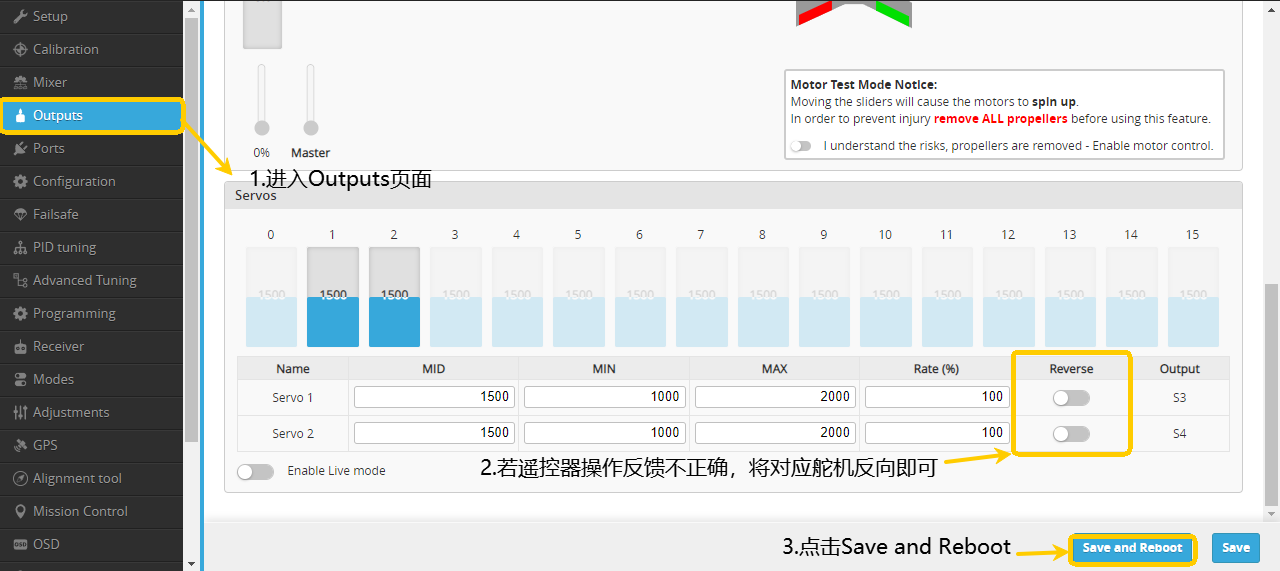The height and width of the screenshot is (571, 1280).
Task: Click the Save and Reboot button
Action: click(x=1132, y=548)
